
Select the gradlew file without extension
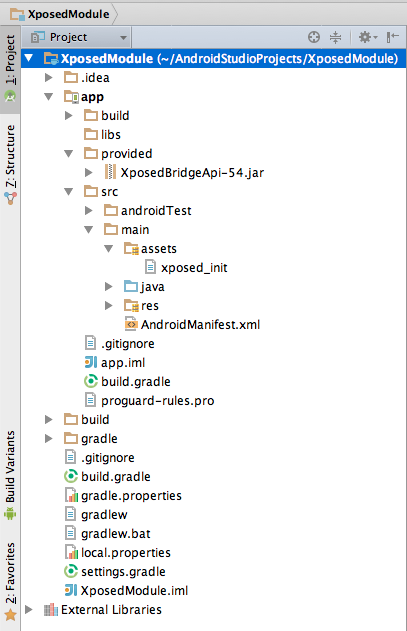click(104, 515)
